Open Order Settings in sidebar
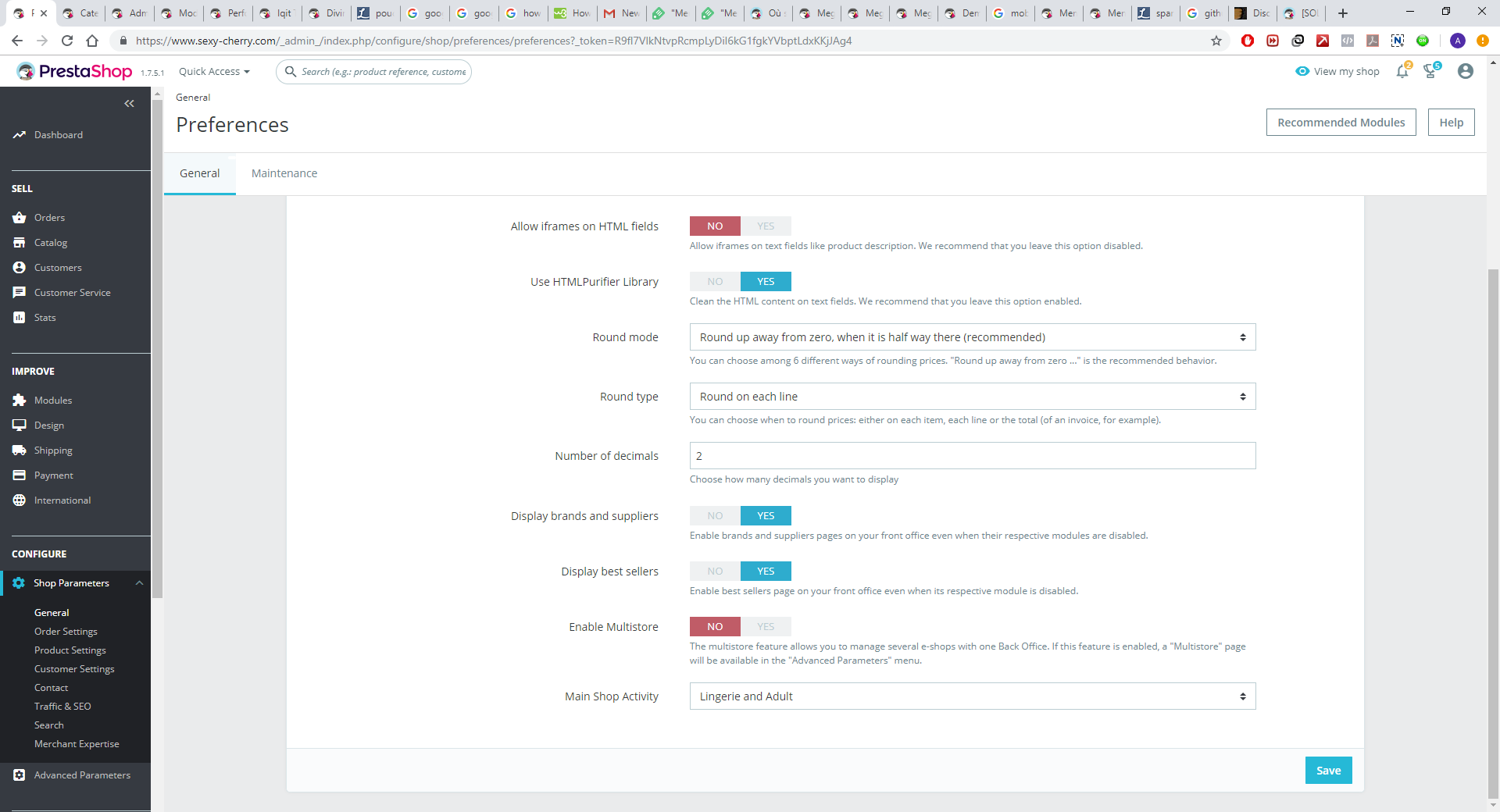The image size is (1500, 812). click(x=66, y=632)
